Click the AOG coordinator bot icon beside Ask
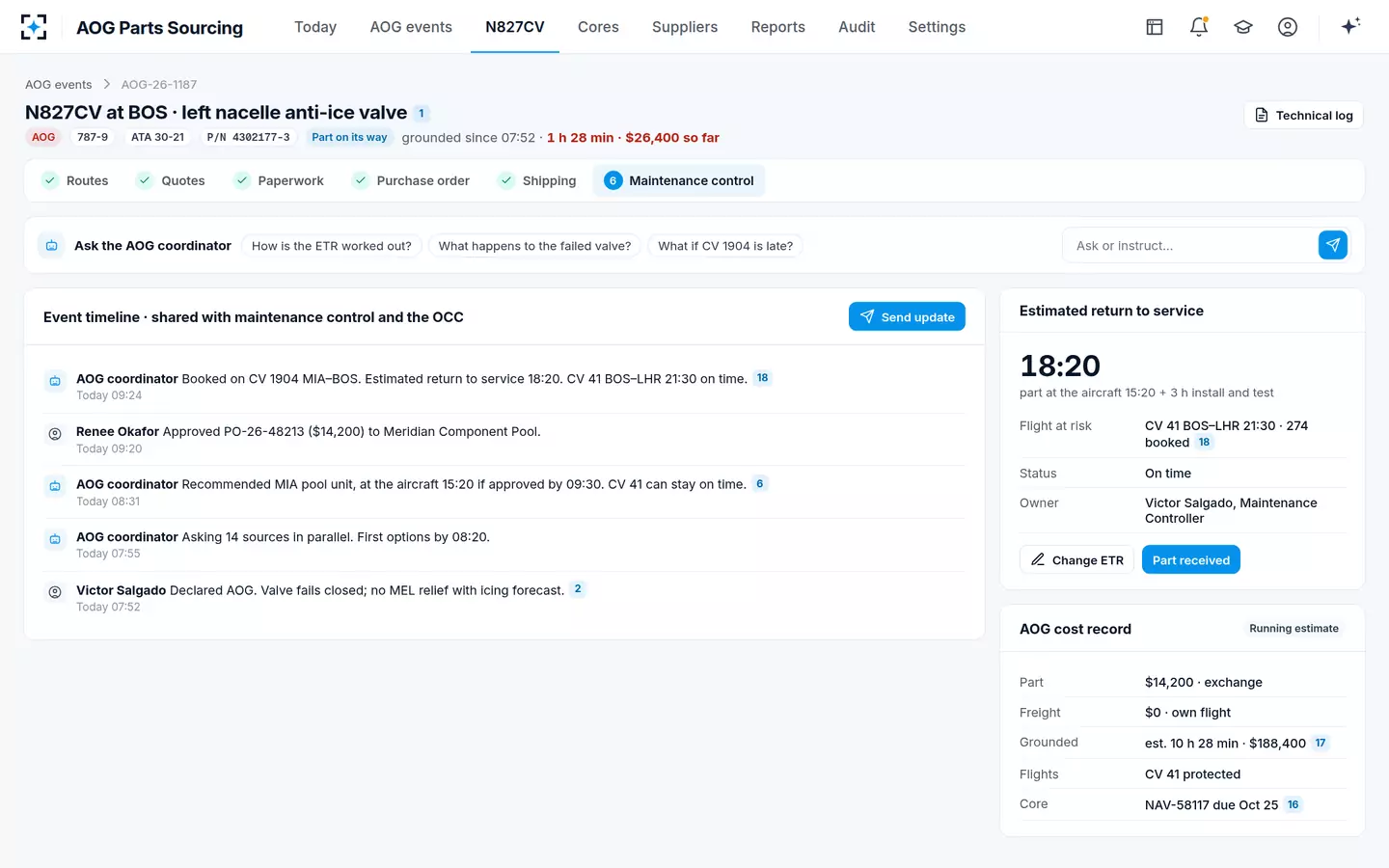The width and height of the screenshot is (1389, 868). (x=52, y=246)
